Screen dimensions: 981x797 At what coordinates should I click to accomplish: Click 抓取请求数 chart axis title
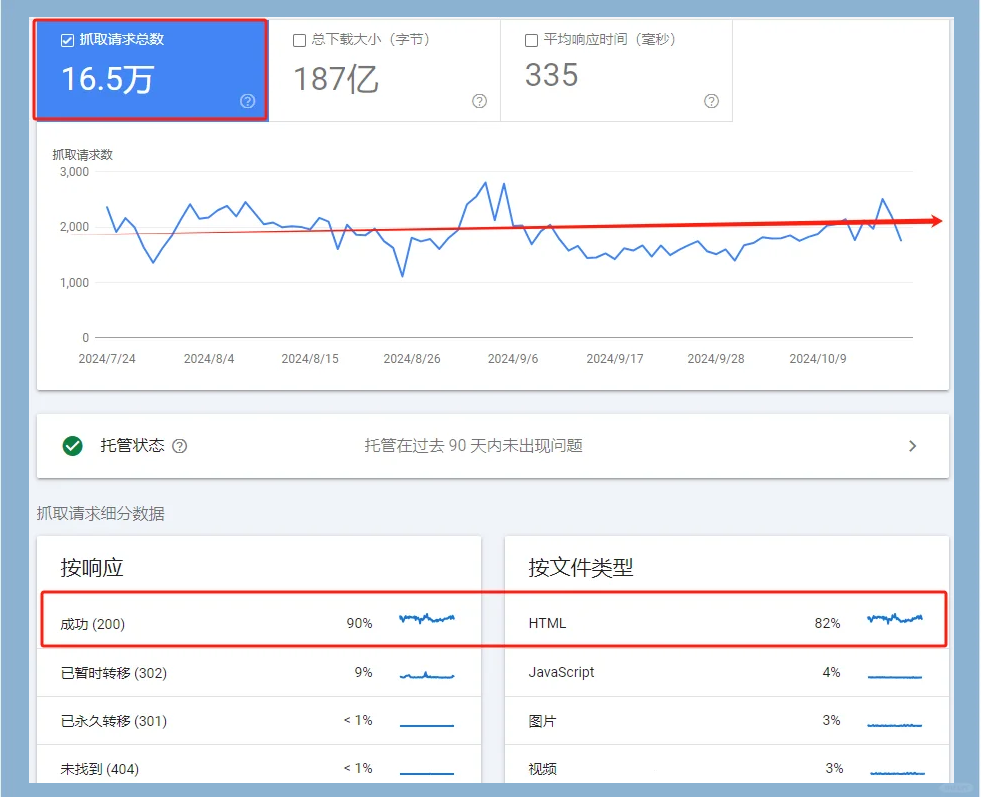[82, 155]
